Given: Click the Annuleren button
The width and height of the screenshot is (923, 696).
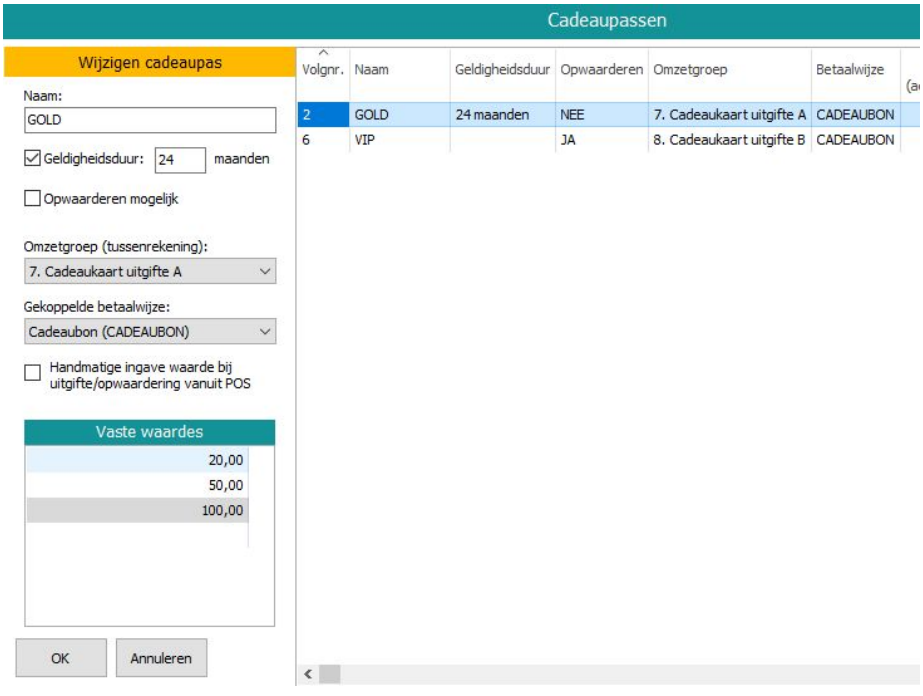Looking at the screenshot, I should click(161, 658).
